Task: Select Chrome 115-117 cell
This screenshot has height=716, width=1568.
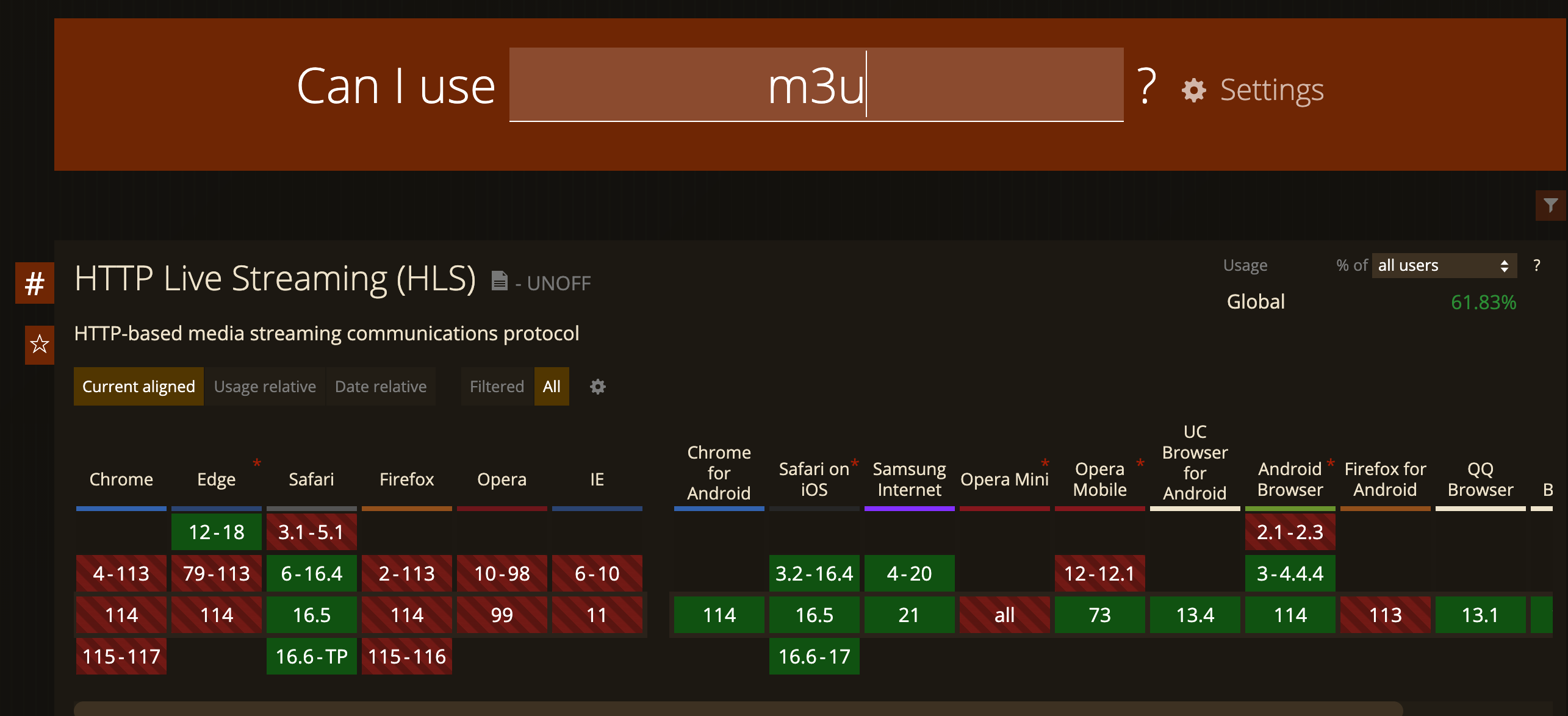Action: pyautogui.click(x=121, y=656)
